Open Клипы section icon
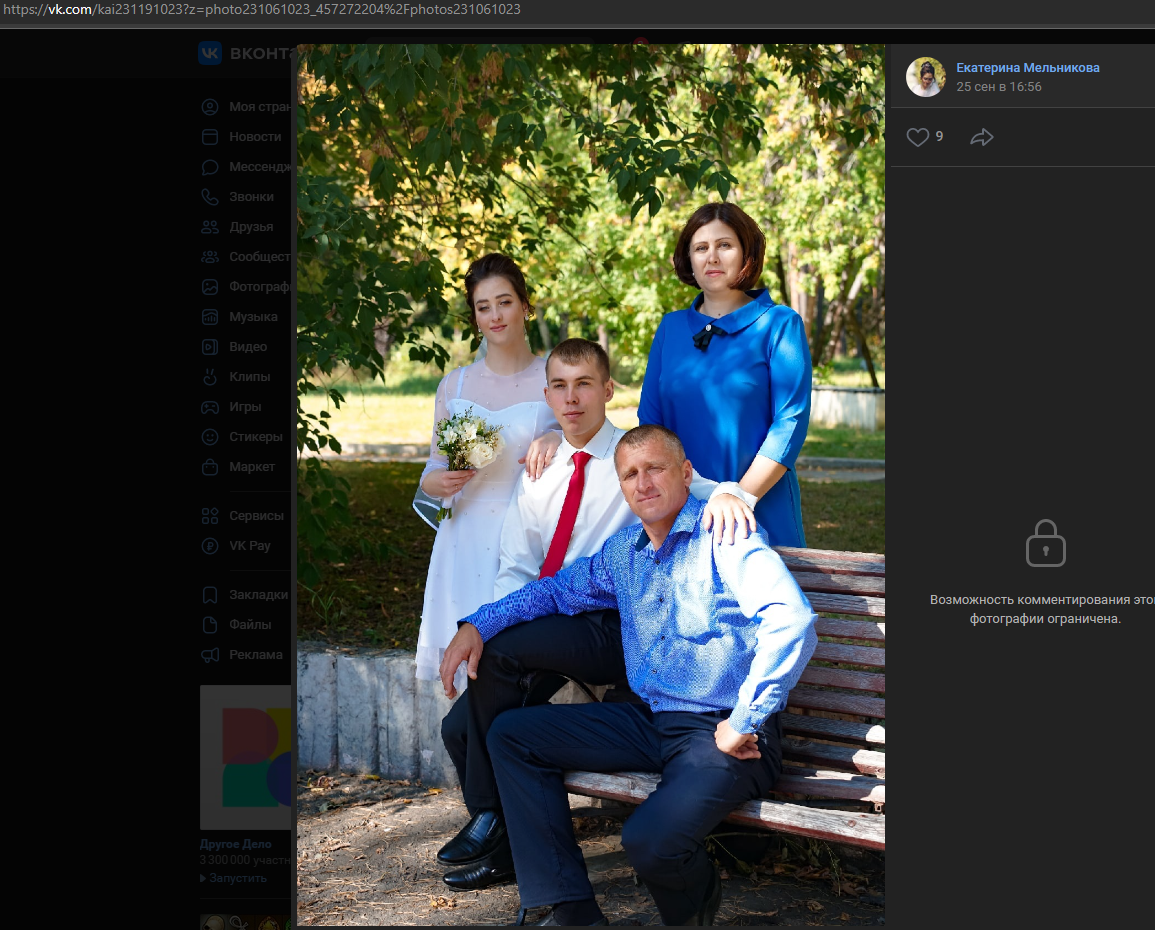Image resolution: width=1155 pixels, height=930 pixels. (x=210, y=377)
